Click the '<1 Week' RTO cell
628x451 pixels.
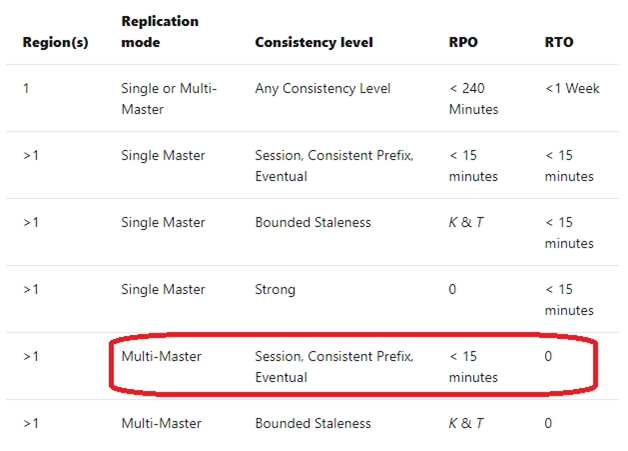click(572, 88)
